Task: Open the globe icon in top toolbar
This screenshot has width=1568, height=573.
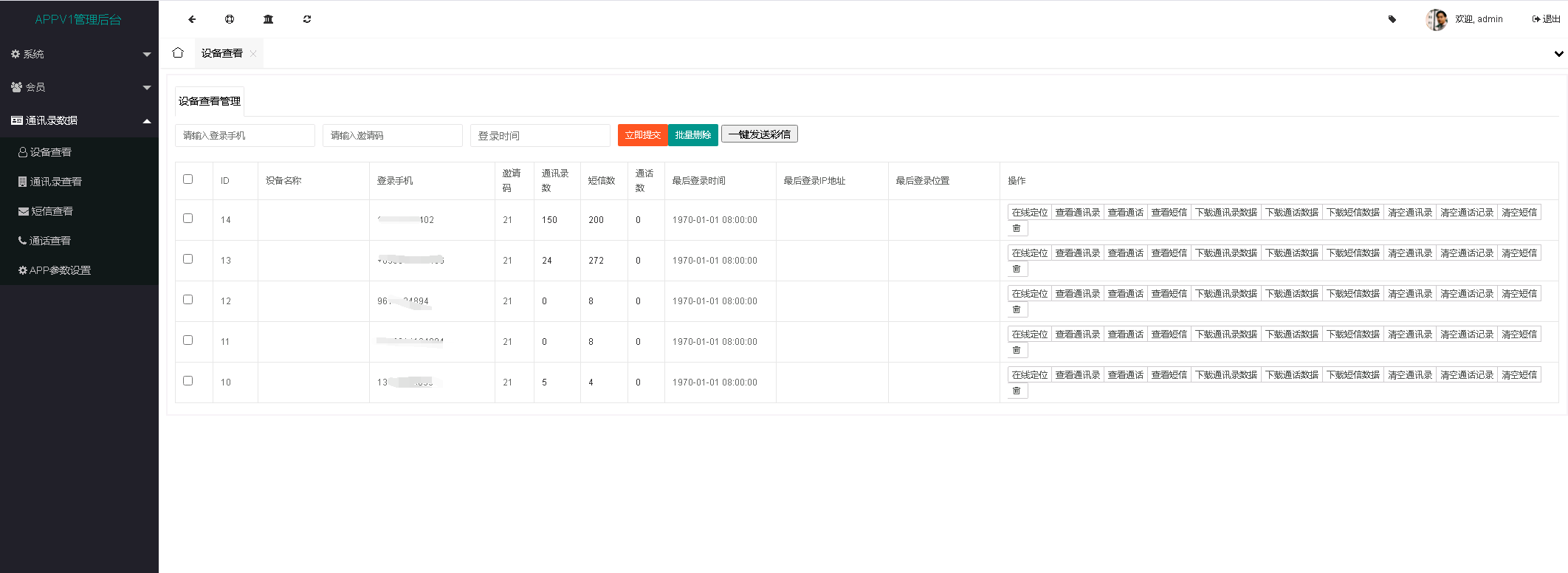Action: pyautogui.click(x=230, y=19)
